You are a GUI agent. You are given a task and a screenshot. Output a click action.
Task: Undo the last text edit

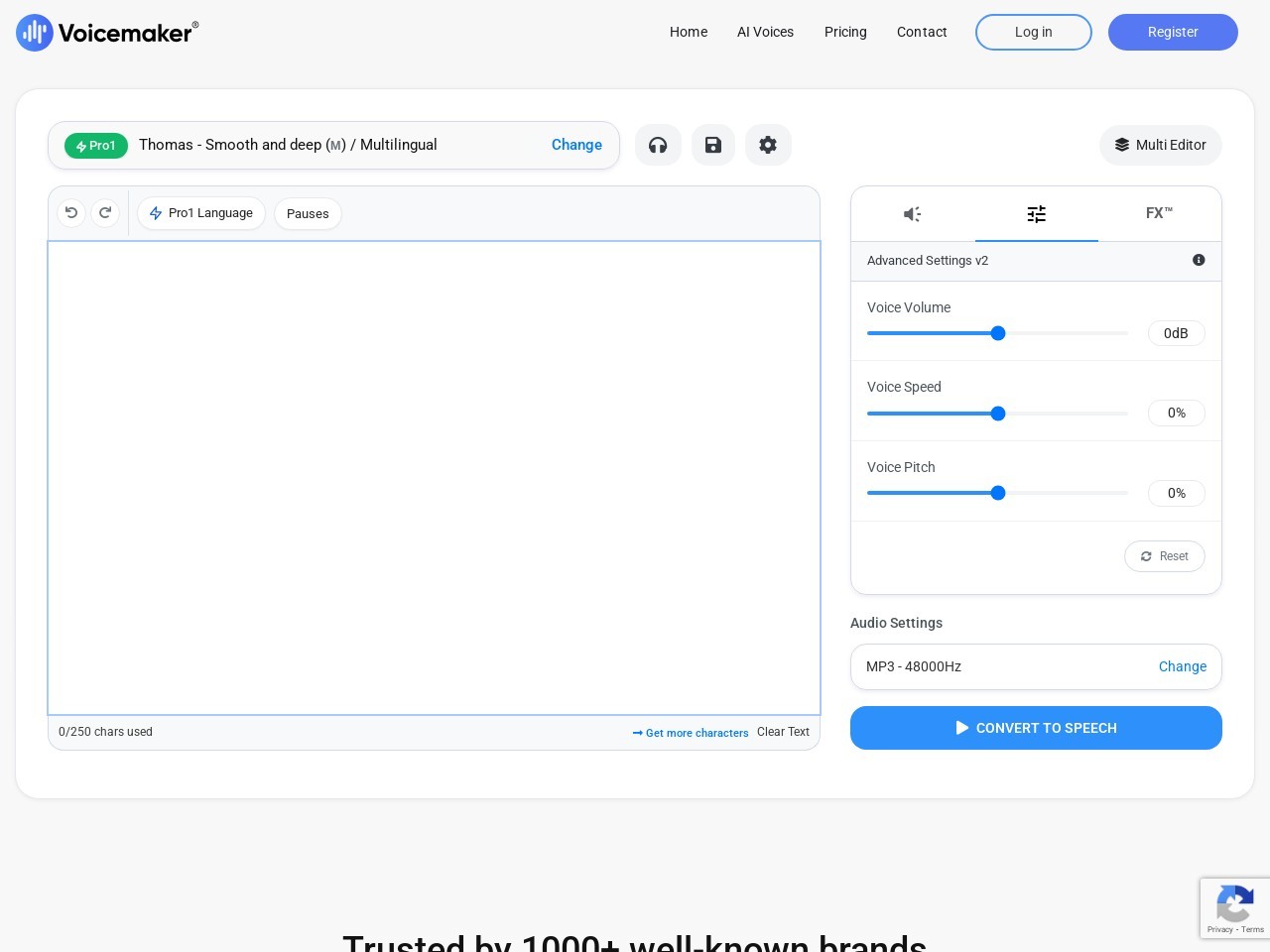point(71,213)
